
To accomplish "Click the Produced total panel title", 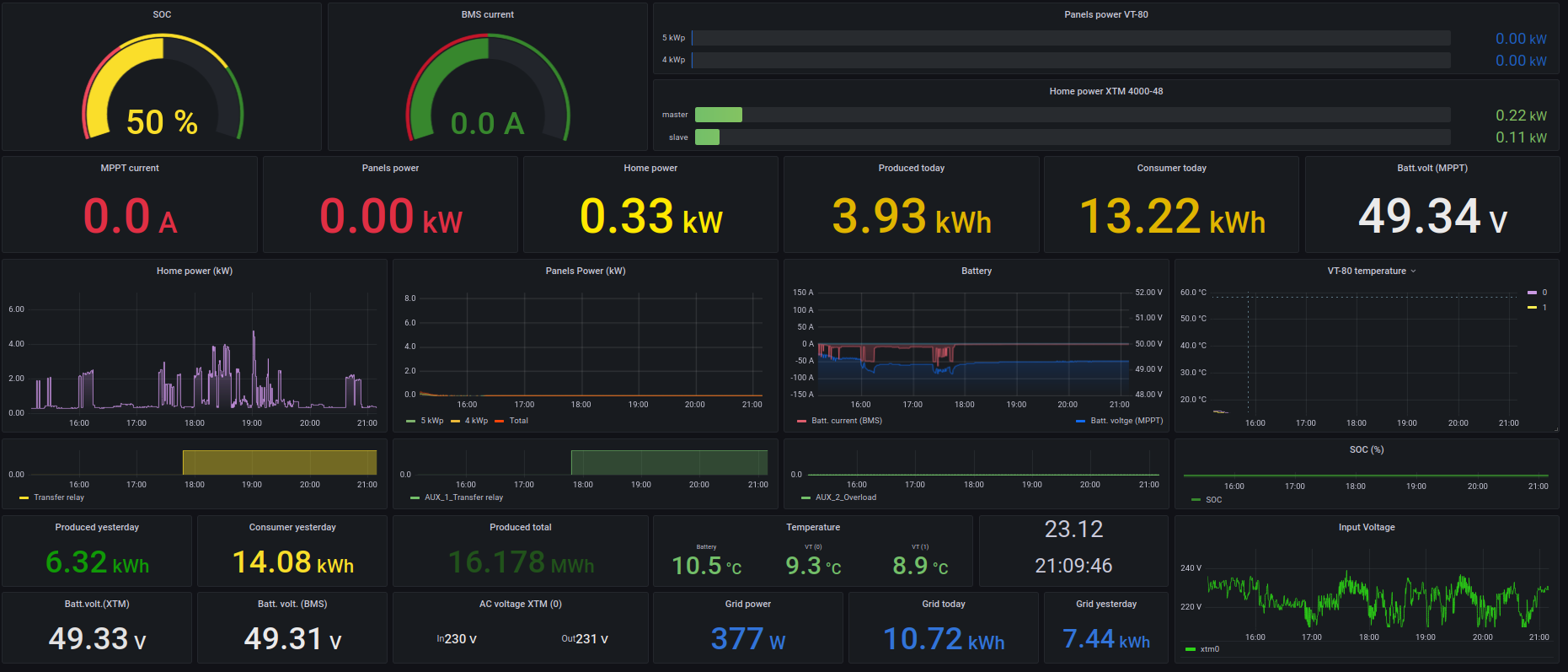I will coord(520,527).
